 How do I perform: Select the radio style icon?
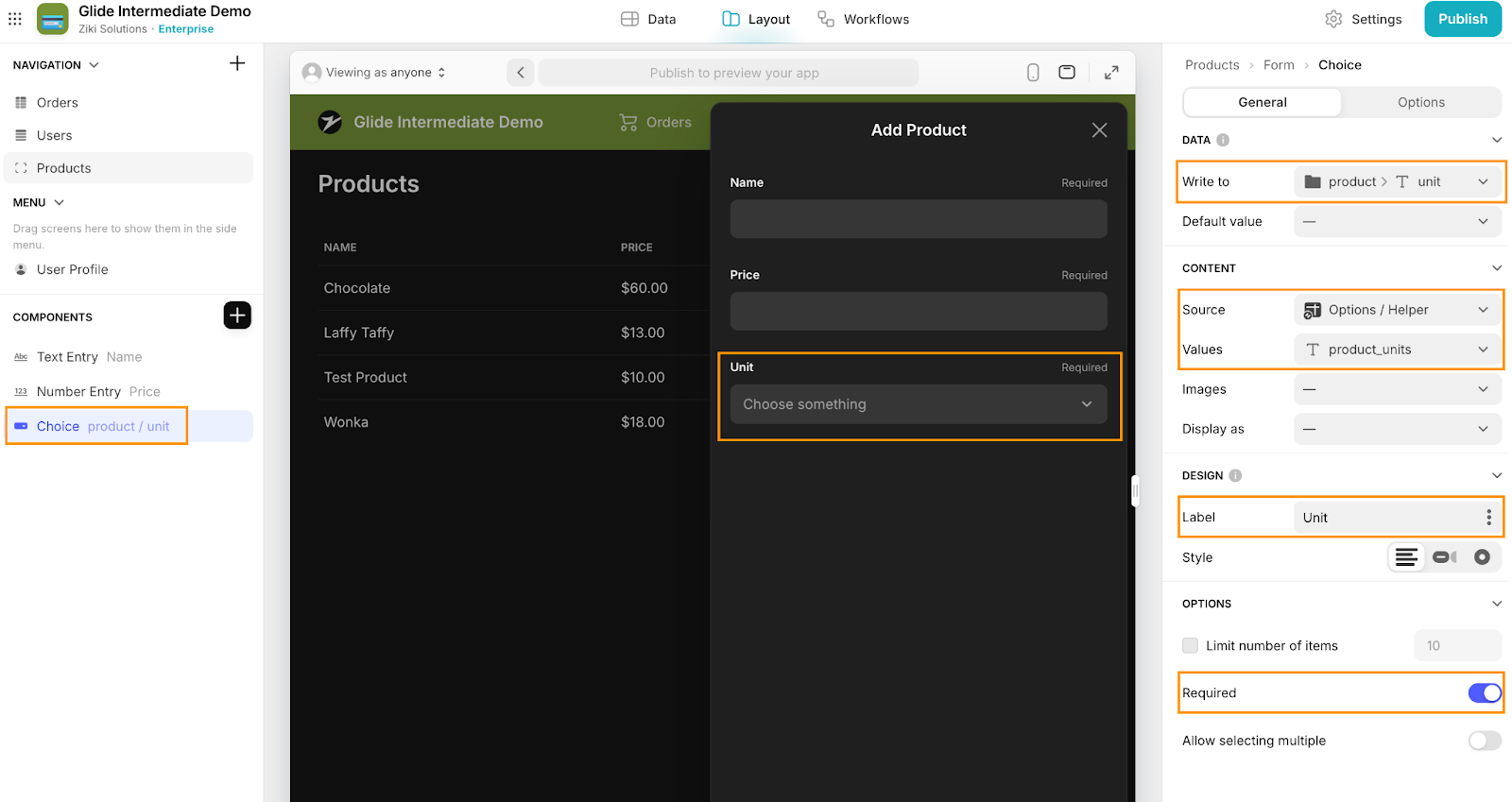(x=1482, y=557)
